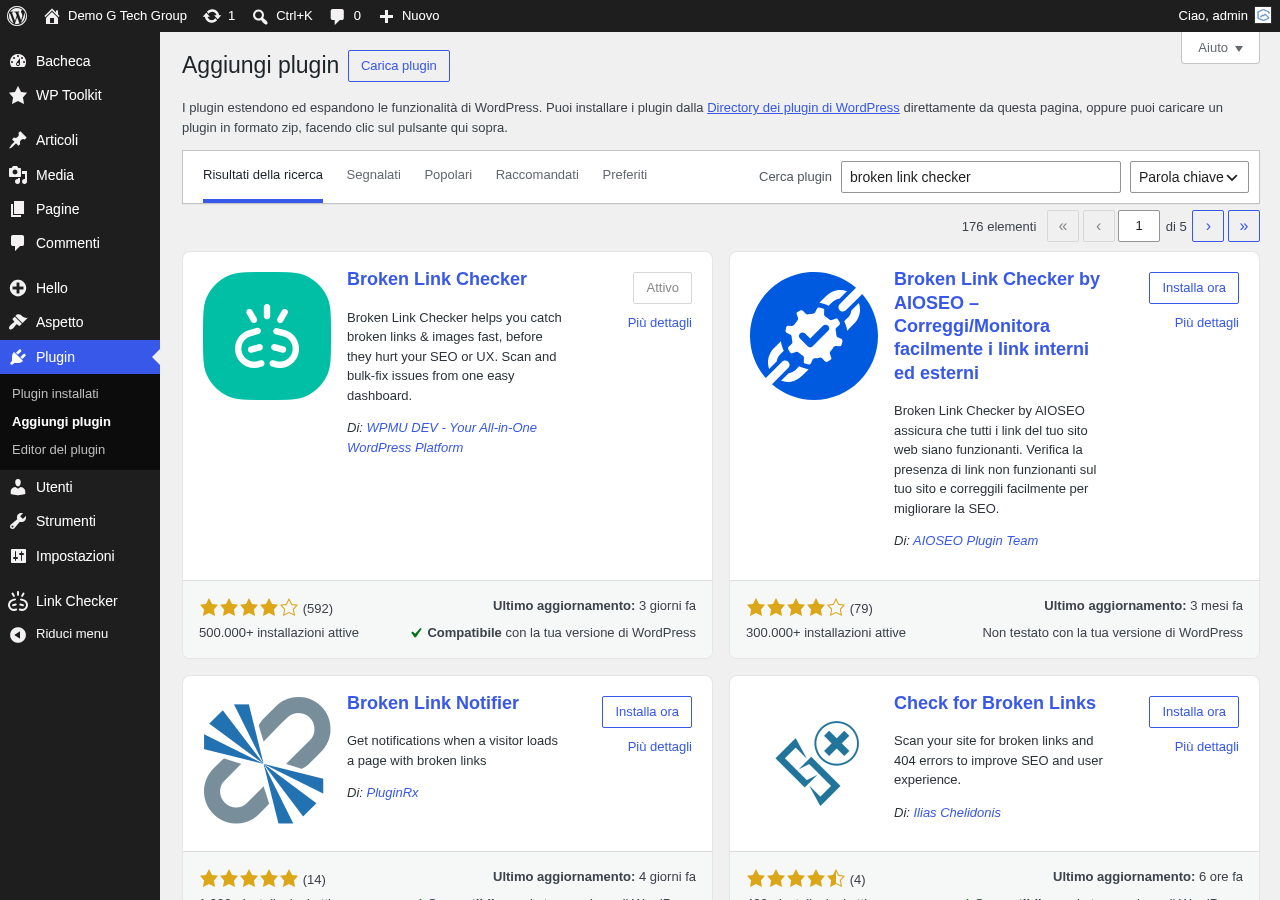Open Più dettagli for AIOSEO plugin

coord(1207,322)
